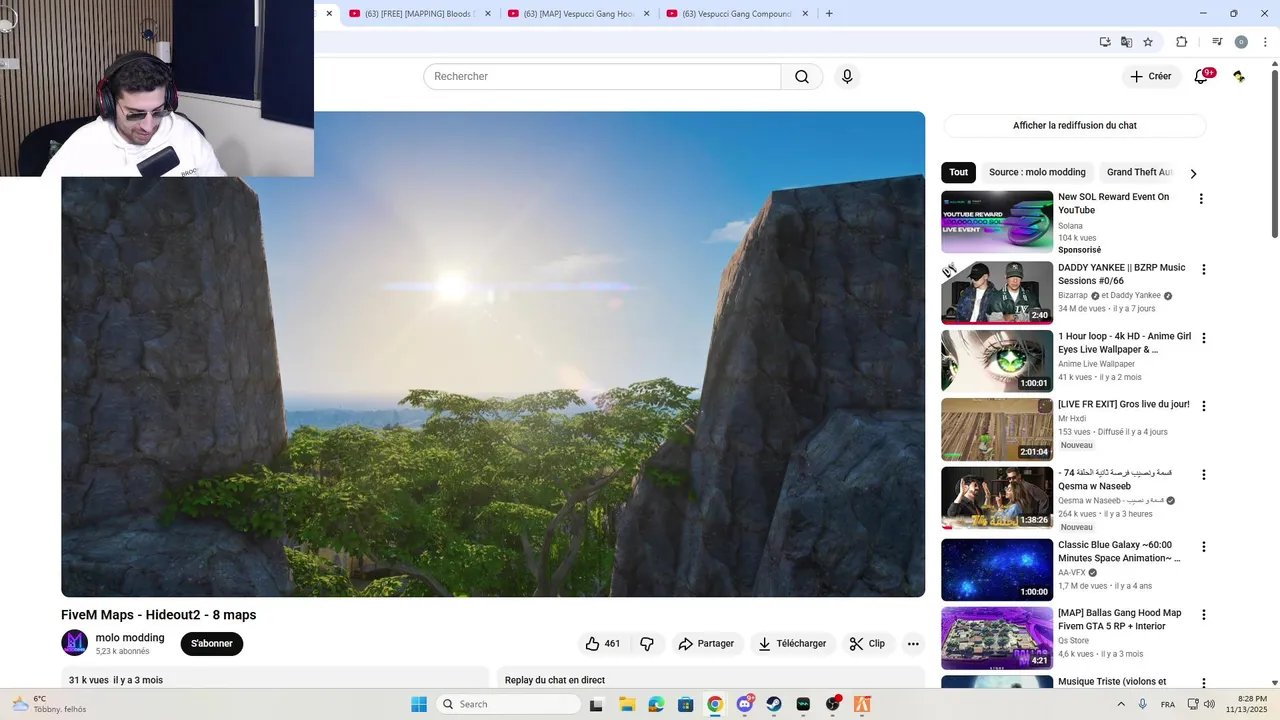
Task: Switch to the Vespucci Gang Hood tab
Action: click(578, 14)
